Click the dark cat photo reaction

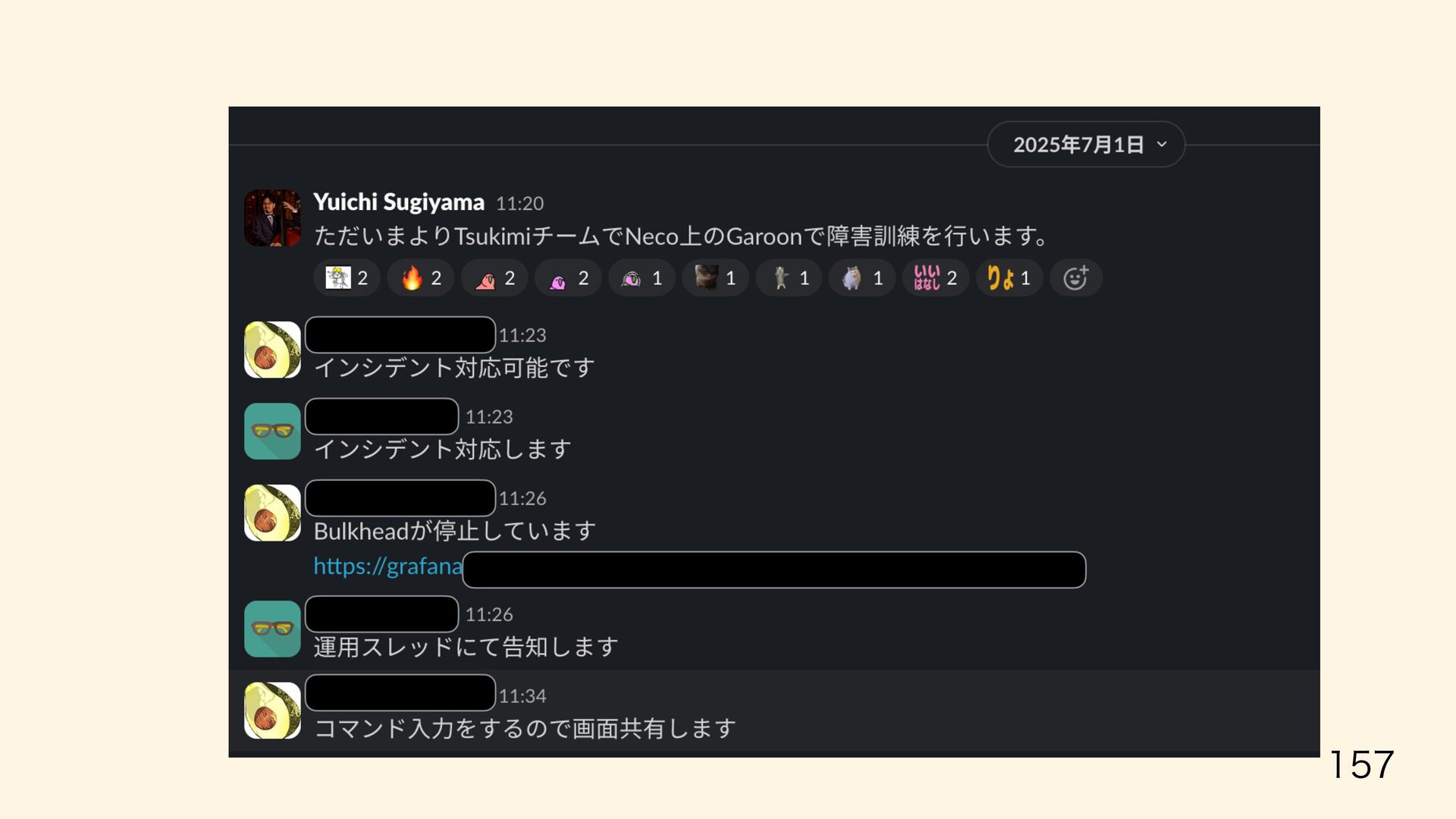715,278
